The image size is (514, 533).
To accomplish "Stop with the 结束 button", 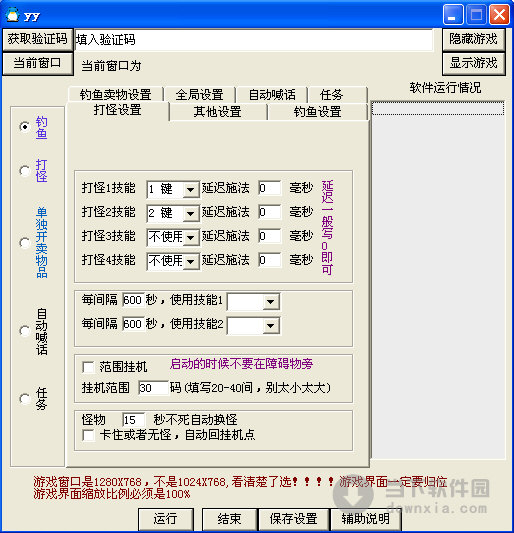I will coord(229,519).
